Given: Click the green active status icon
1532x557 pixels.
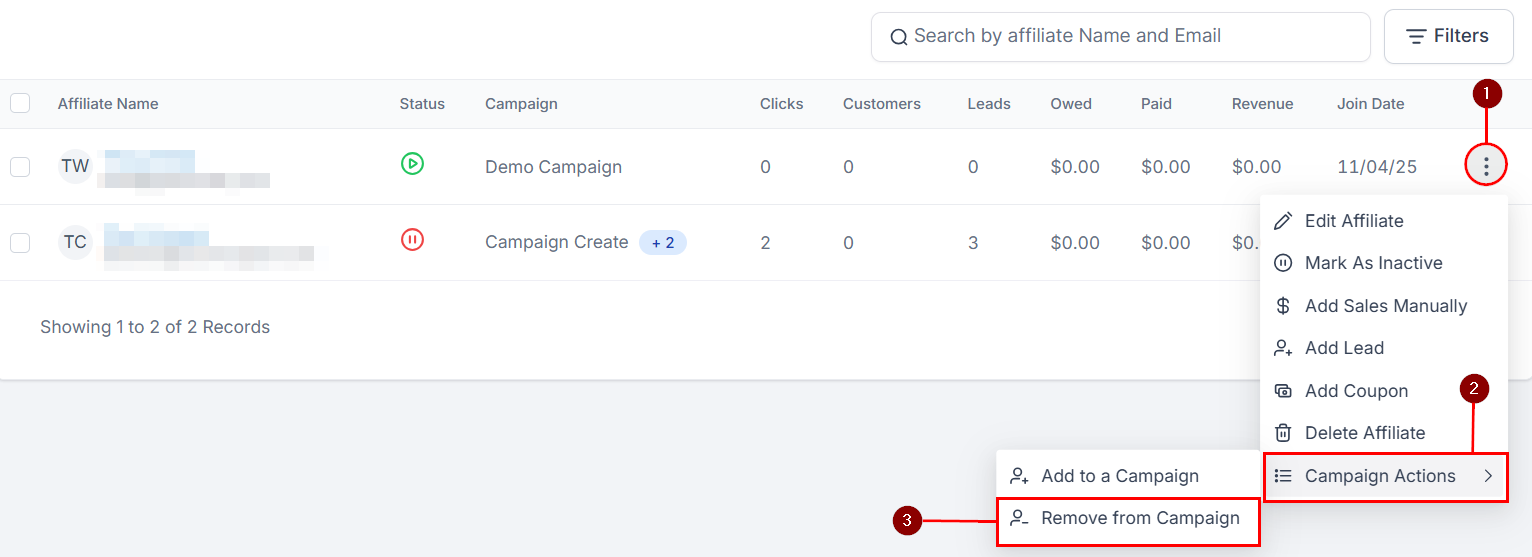Looking at the screenshot, I should 412,163.
